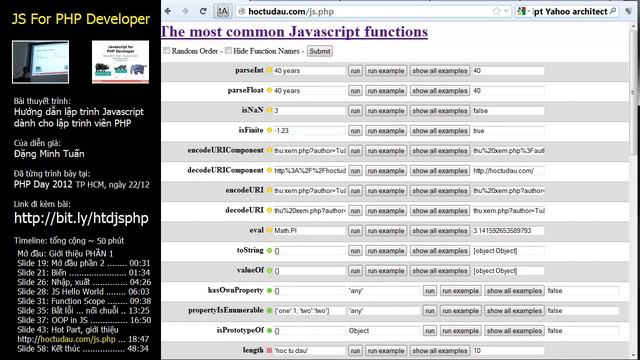Open 'The most common Javascript functions' heading link
This screenshot has width=640, height=360.
294,31
